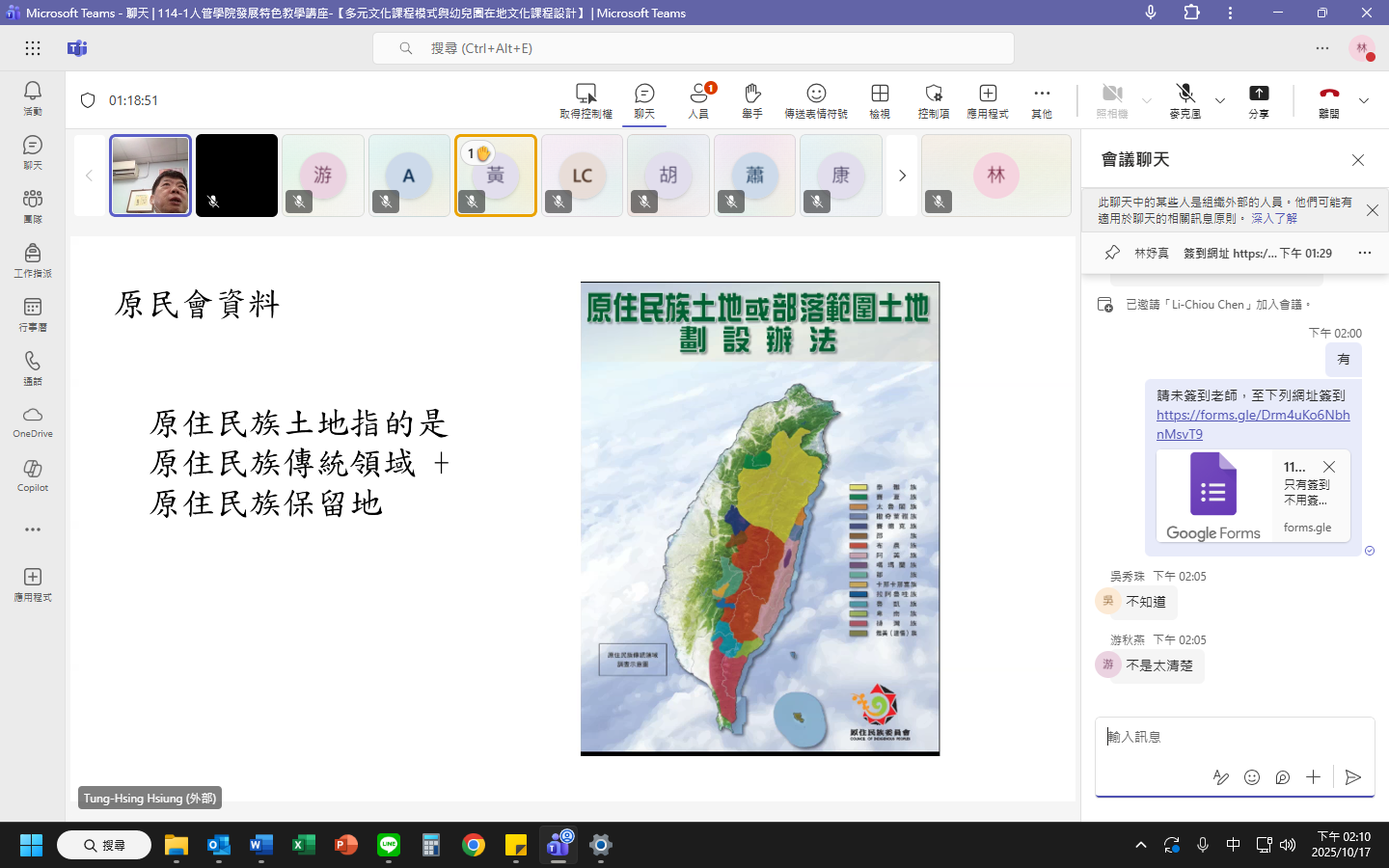Click the Take control icon
The width and height of the screenshot is (1389, 868).
[586, 99]
